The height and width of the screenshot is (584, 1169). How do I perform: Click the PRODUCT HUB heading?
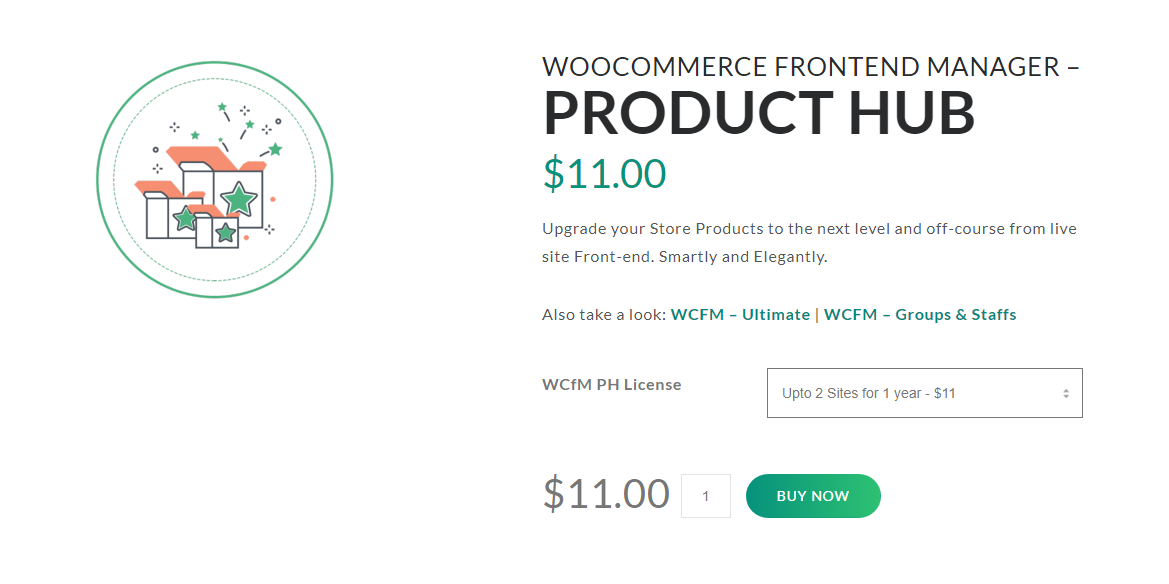pyautogui.click(x=758, y=114)
